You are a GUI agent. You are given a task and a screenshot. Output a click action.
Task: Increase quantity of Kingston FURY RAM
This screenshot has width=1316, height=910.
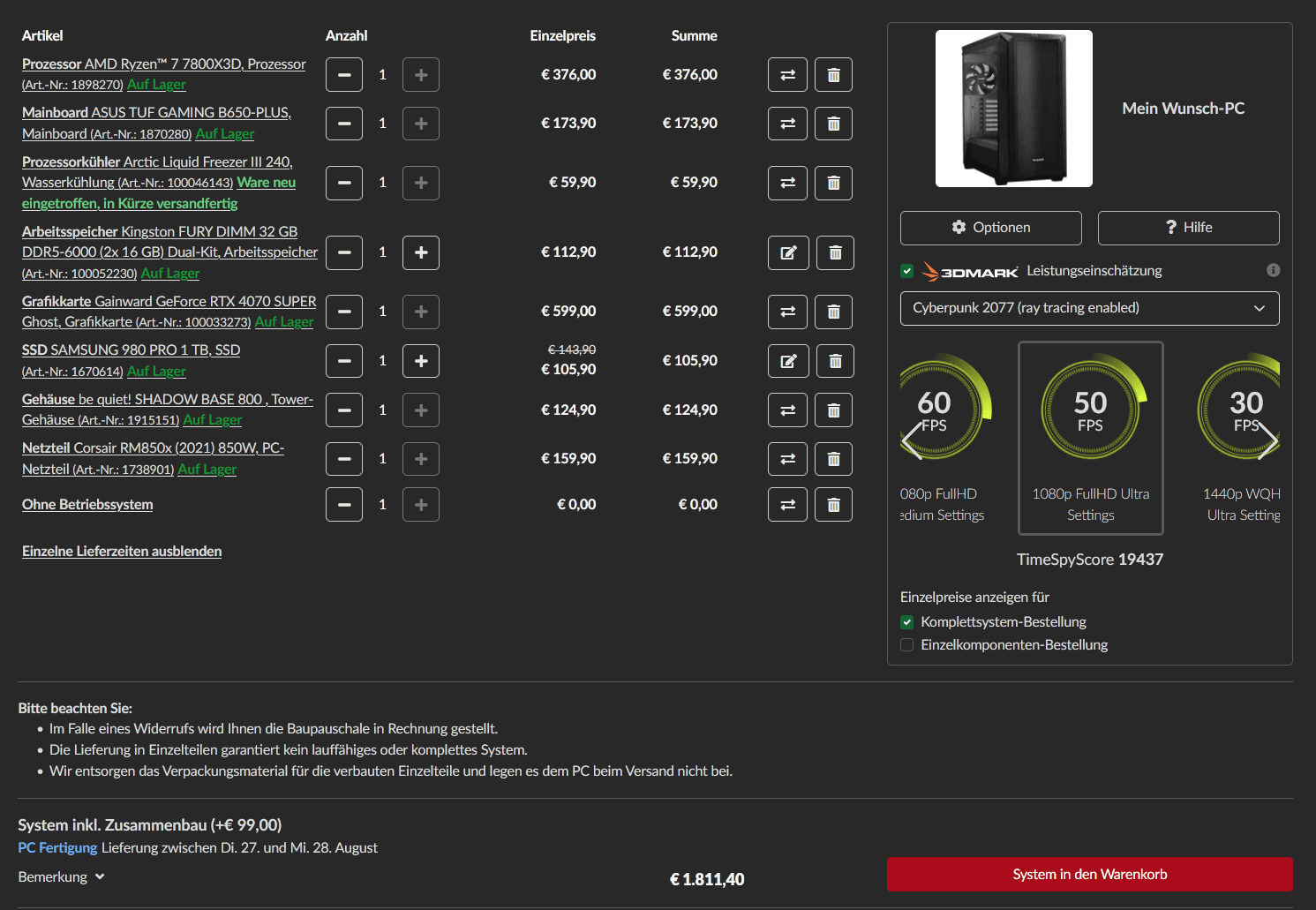(x=421, y=252)
